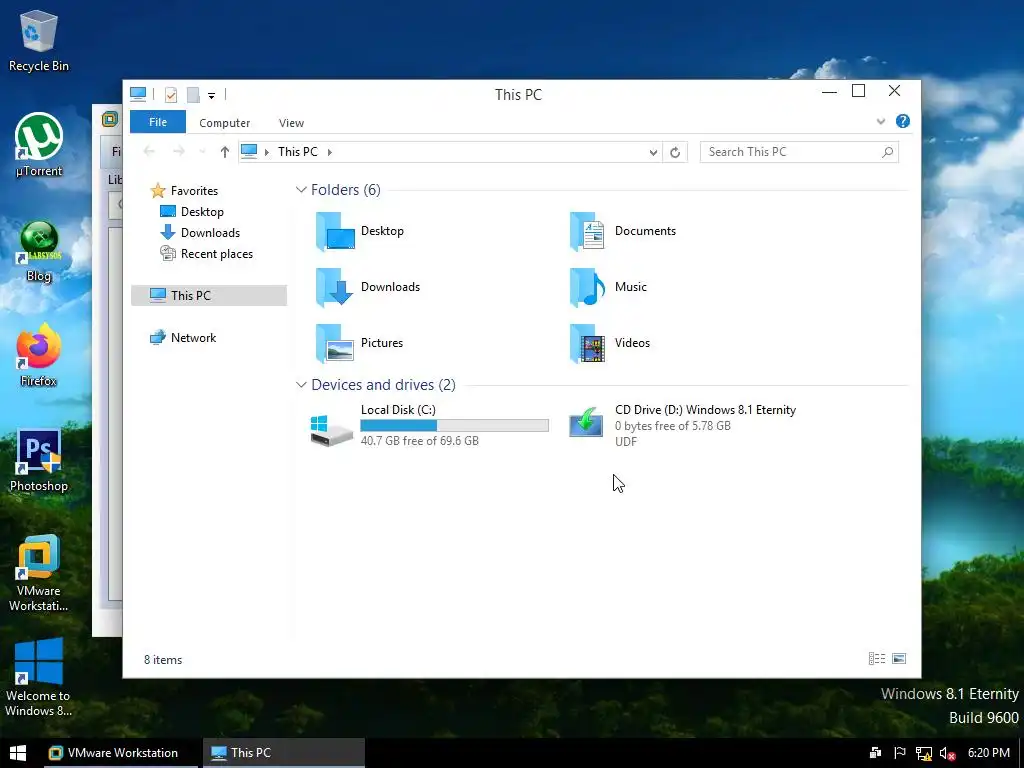
Task: Open the Downloads folder in Folders group
Action: [x=336, y=287]
